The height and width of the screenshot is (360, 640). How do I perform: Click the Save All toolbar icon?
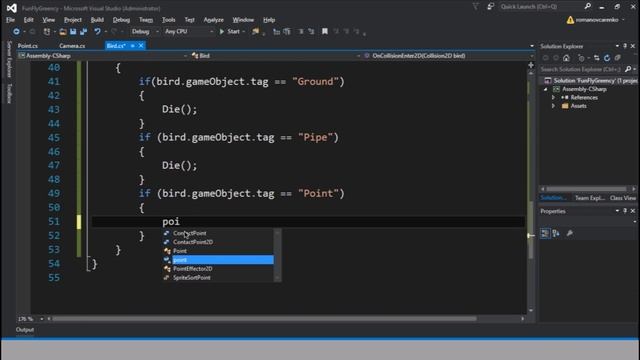83,31
